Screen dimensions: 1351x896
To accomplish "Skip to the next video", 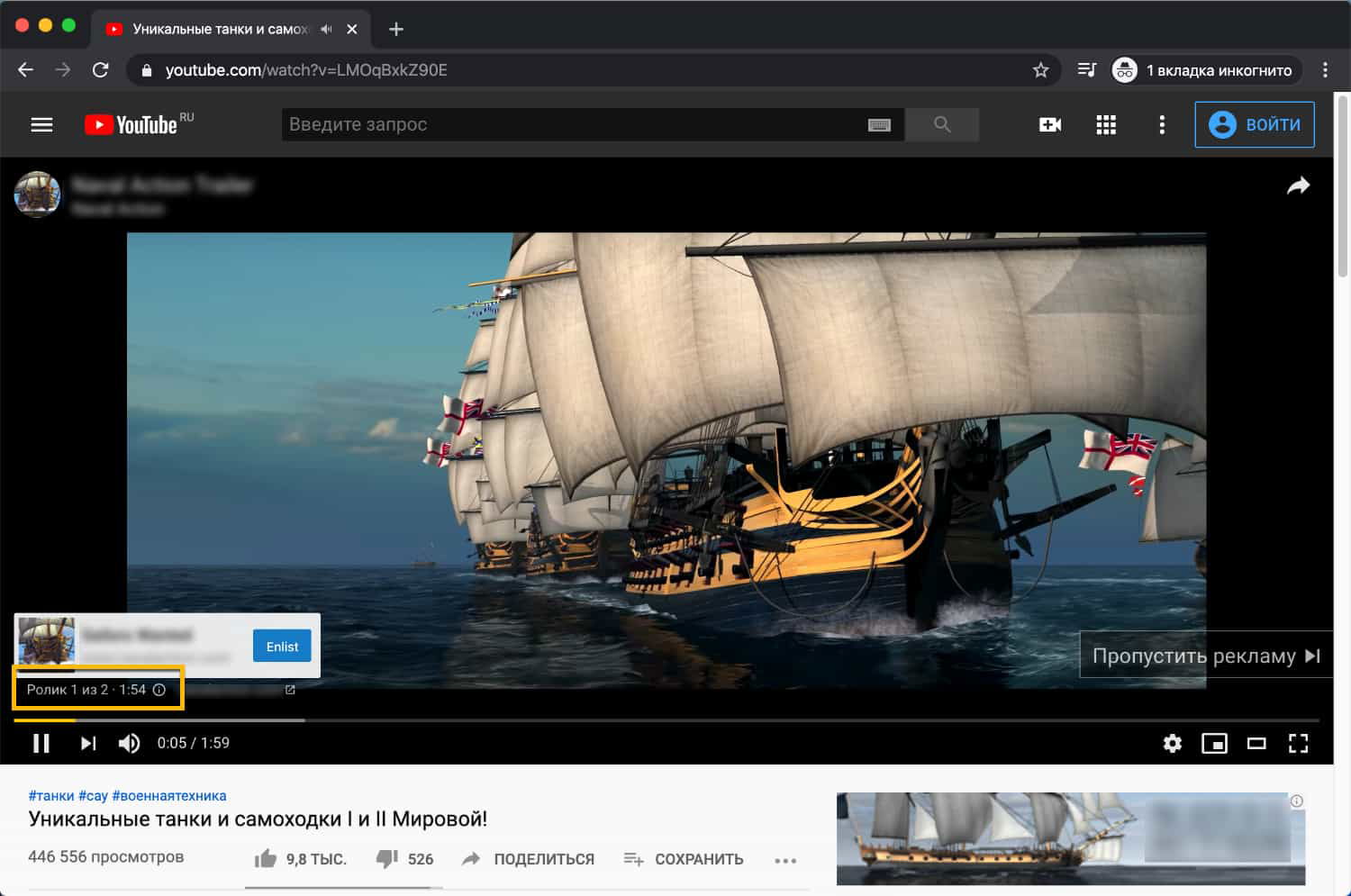I will 87,743.
